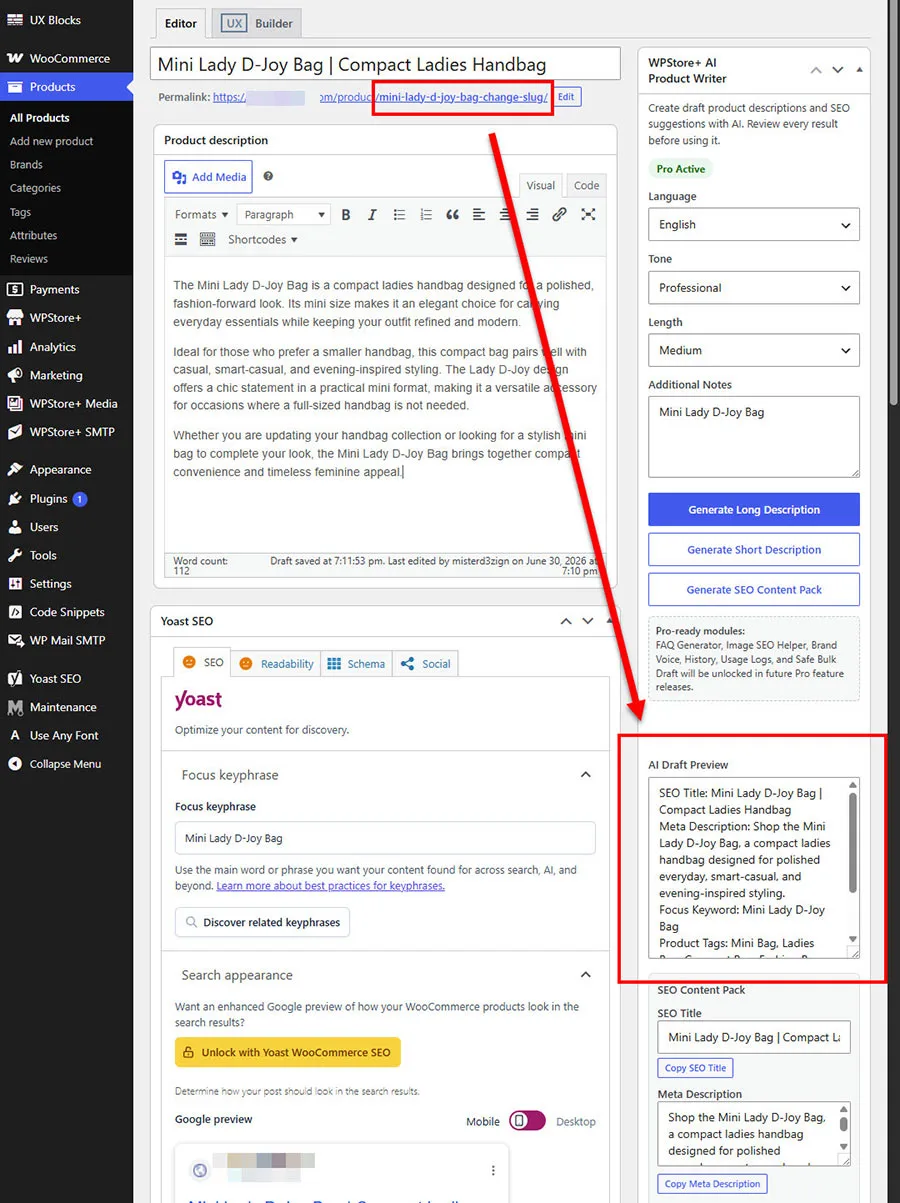Image resolution: width=900 pixels, height=1203 pixels.
Task: Click the Generate SEO Content Pack button
Action: tap(754, 589)
